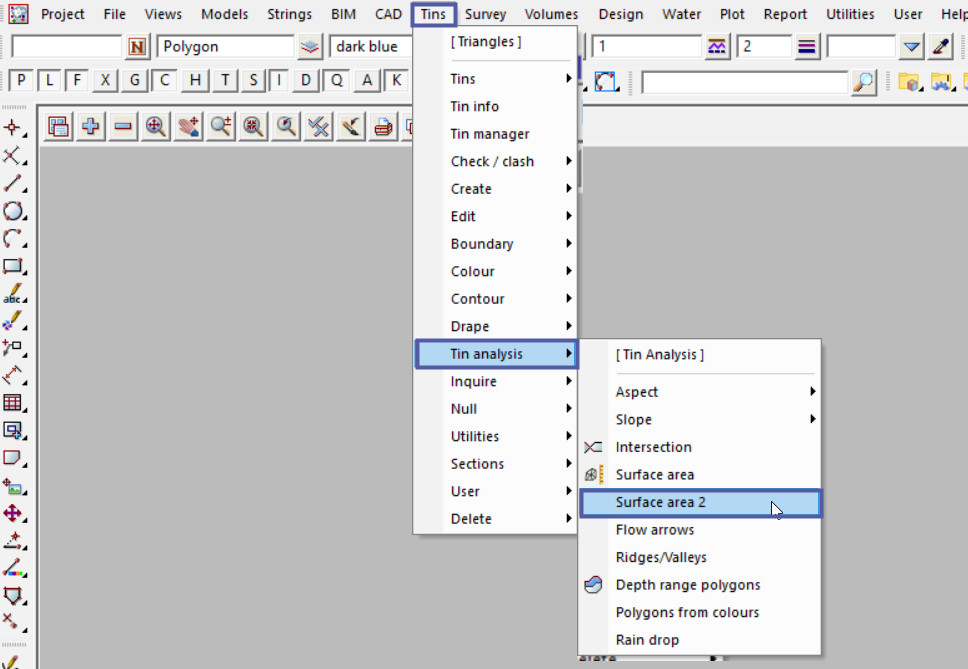This screenshot has width=968, height=669.
Task: Click the magnifier search button
Action: pyautogui.click(x=863, y=82)
